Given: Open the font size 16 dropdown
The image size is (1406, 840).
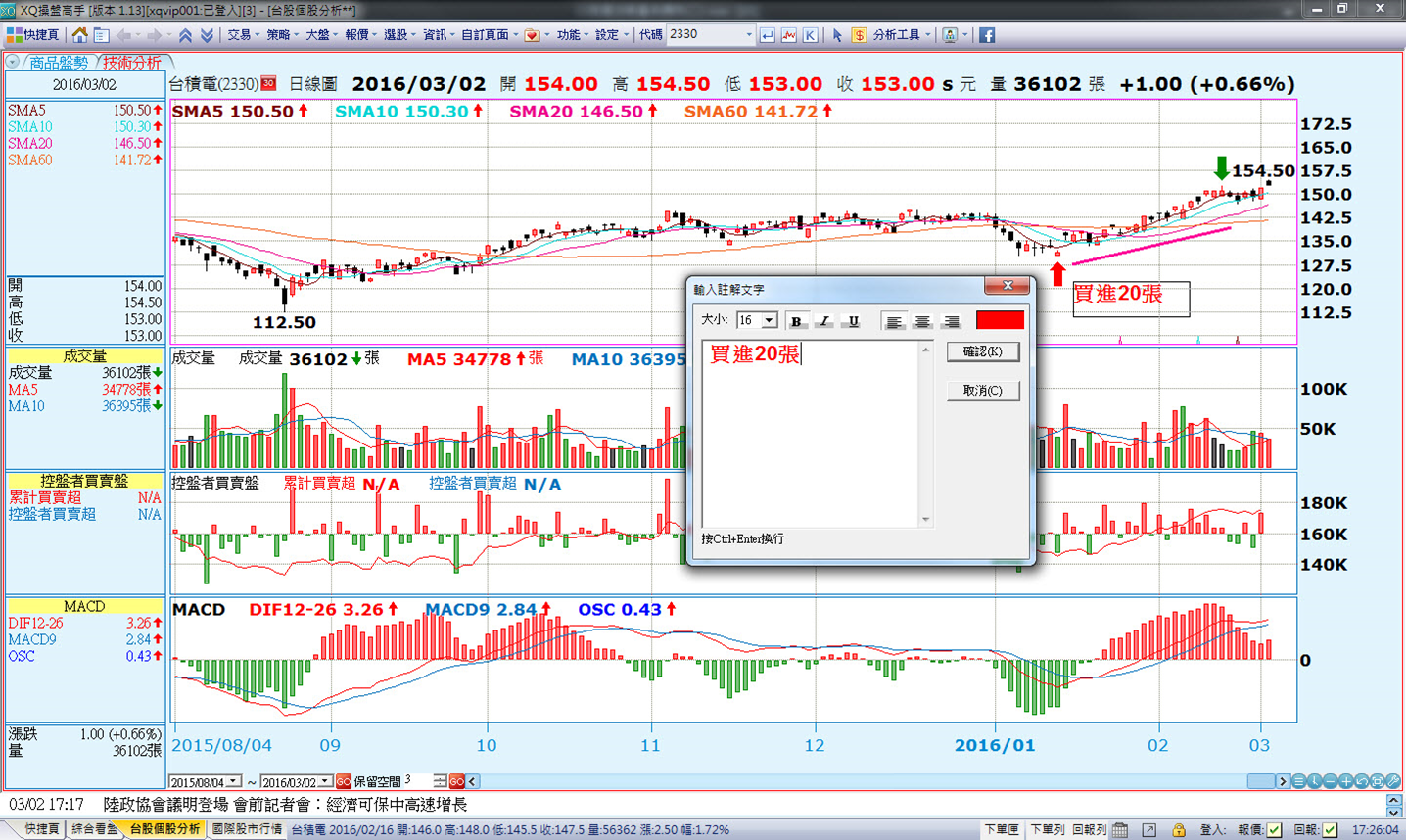Looking at the screenshot, I should [770, 321].
